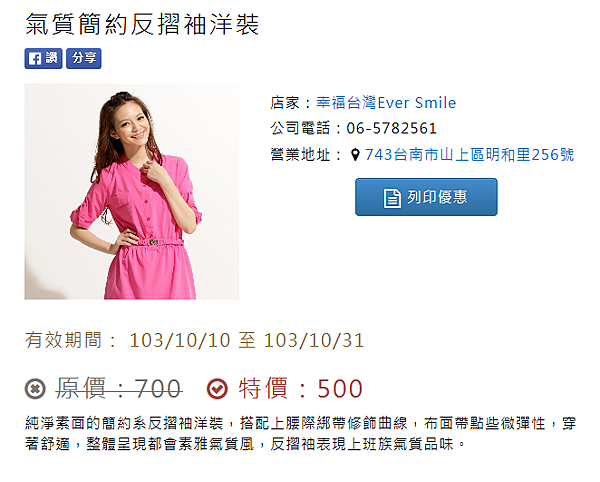Click the Facebook logo icon in like button
Viewport: 600px width, 482px height.
coord(35,59)
